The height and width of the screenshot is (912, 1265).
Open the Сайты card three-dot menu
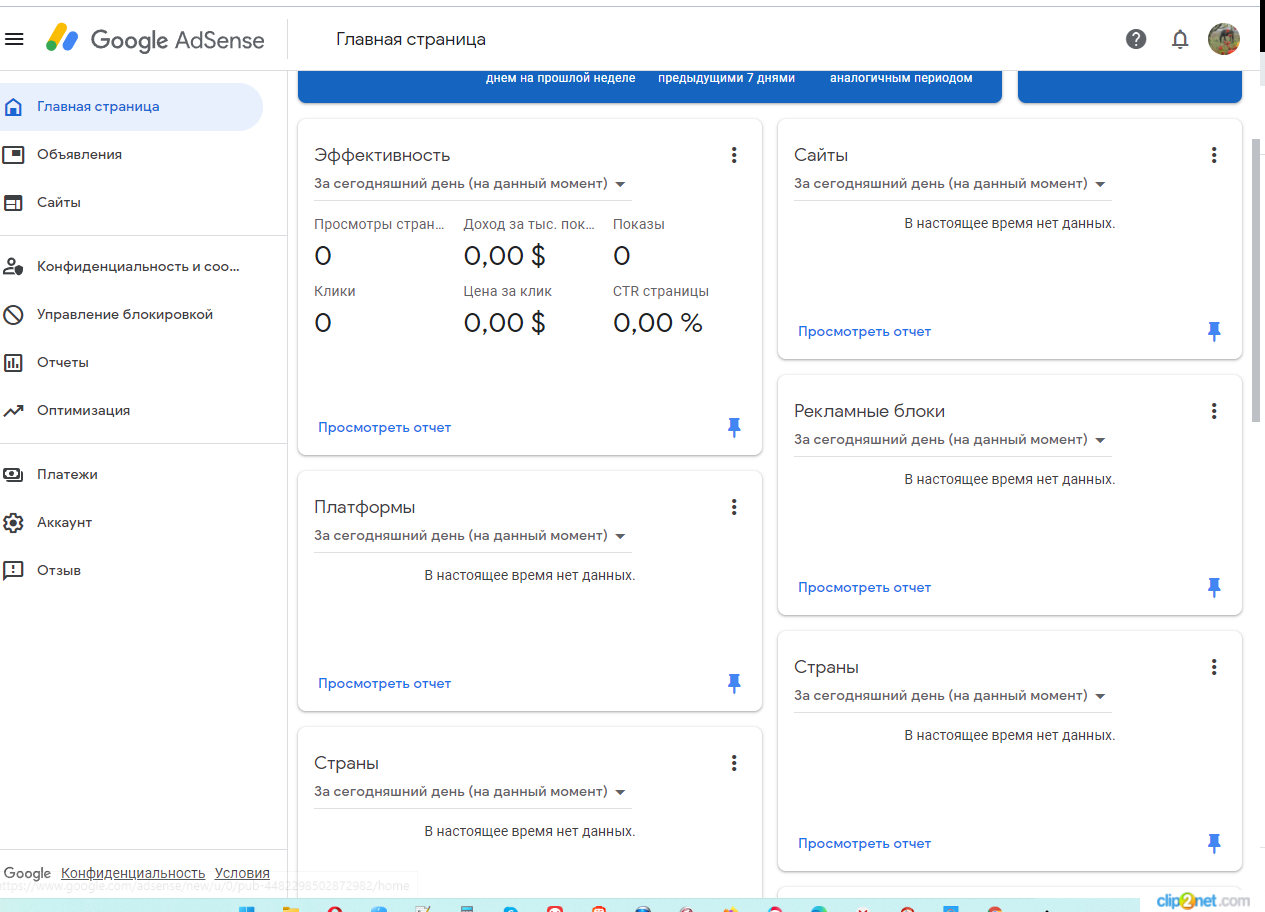(x=1214, y=155)
